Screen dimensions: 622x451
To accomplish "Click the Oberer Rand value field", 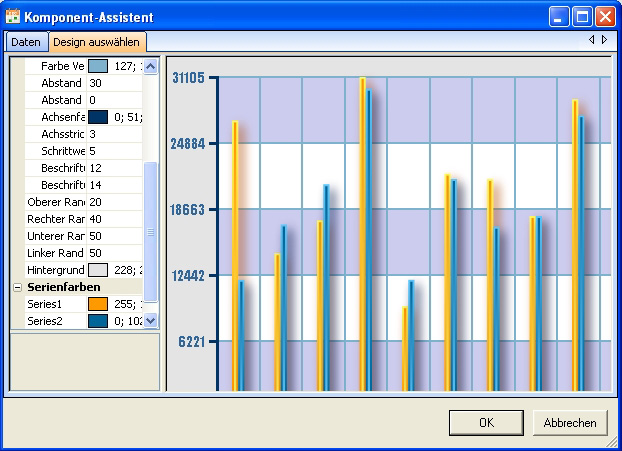I will 115,202.
